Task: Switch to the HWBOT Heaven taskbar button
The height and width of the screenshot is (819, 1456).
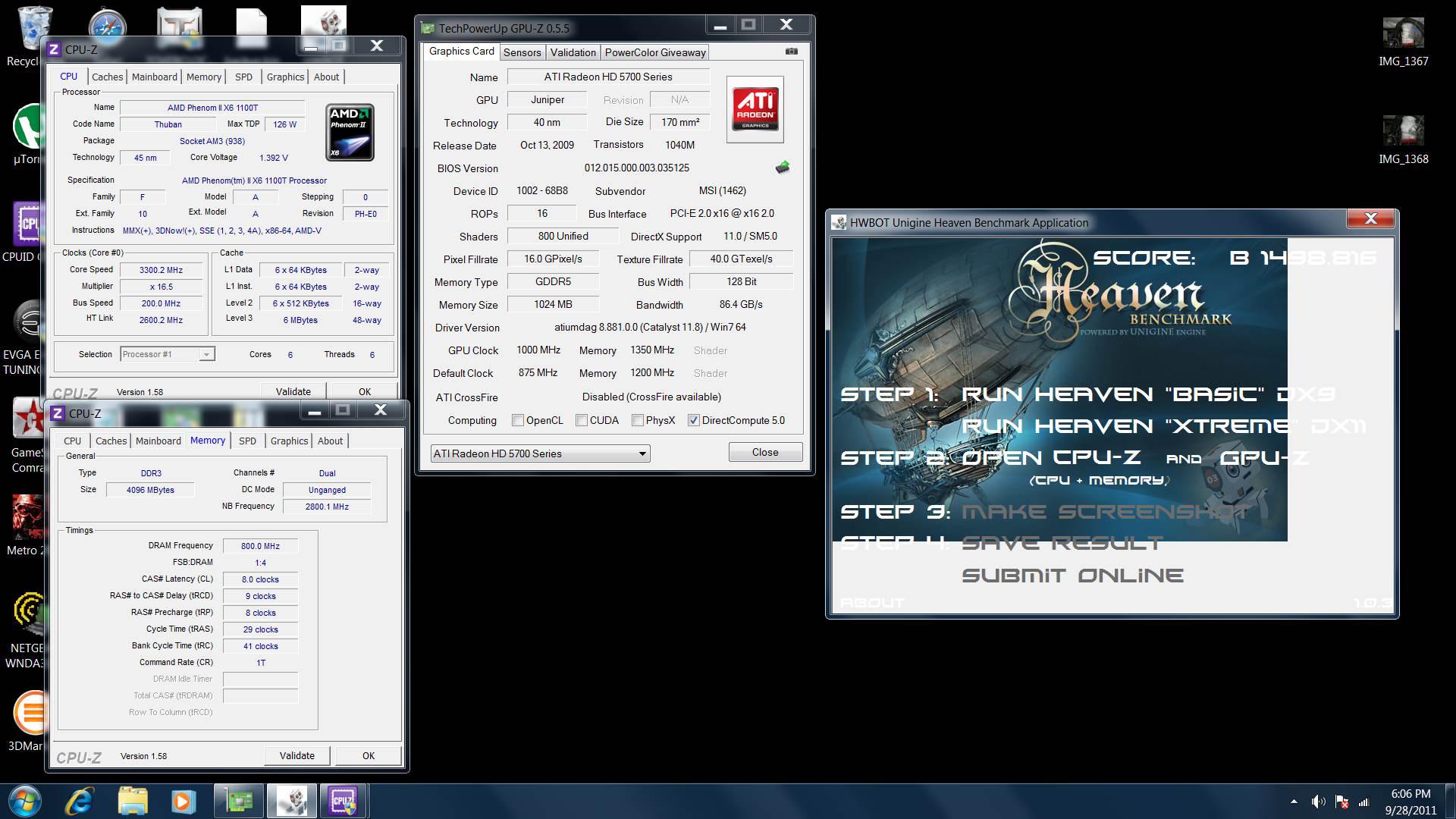Action: coord(292,801)
